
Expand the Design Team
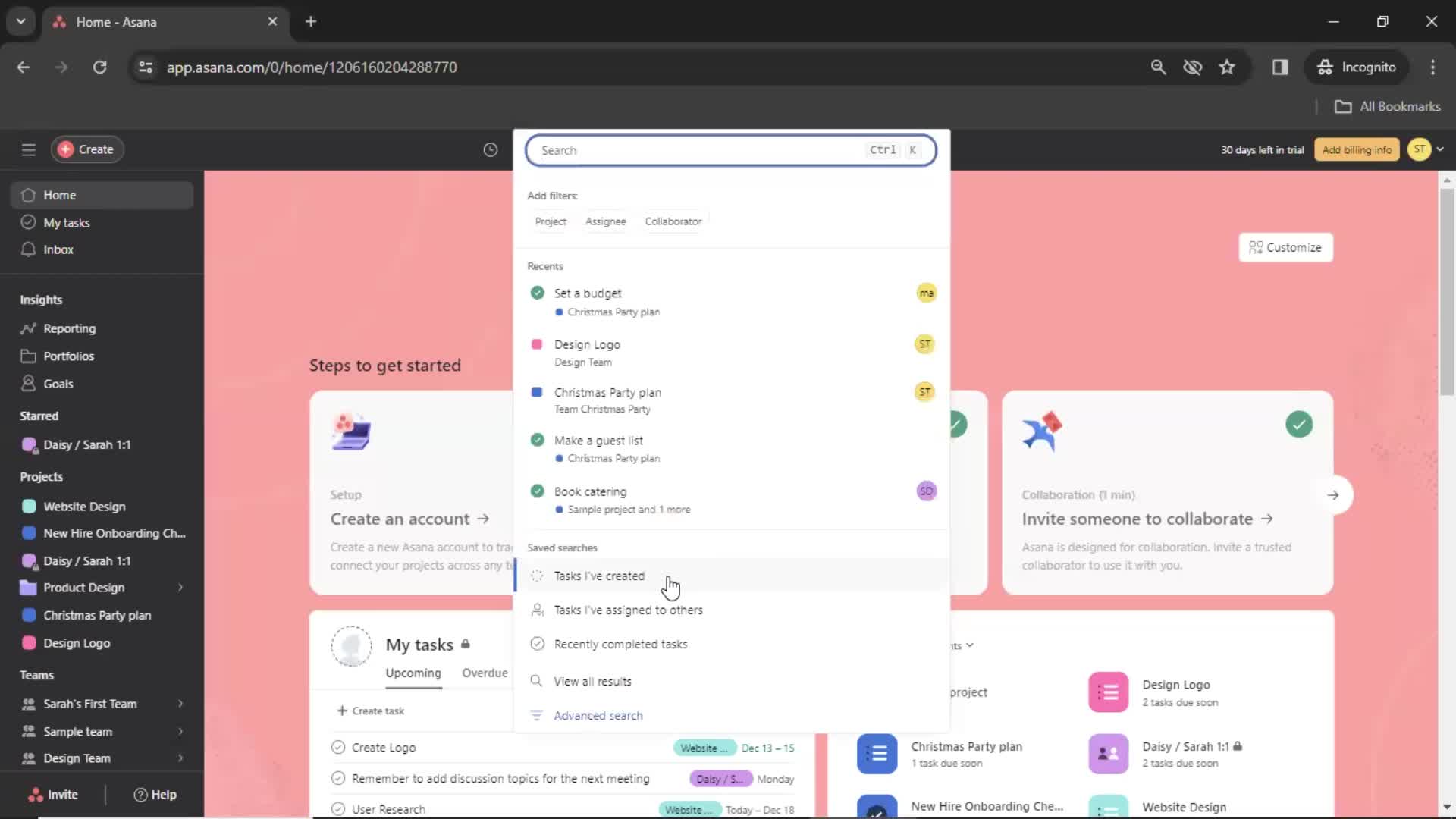[180, 758]
